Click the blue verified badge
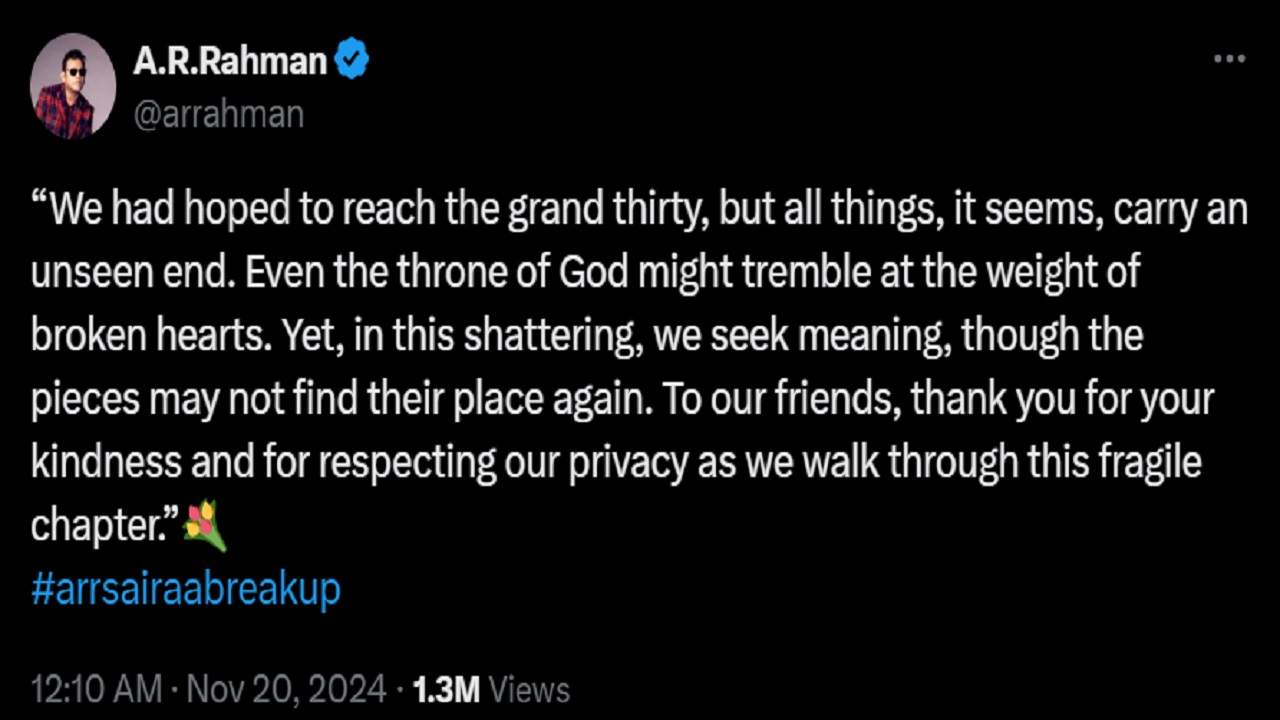The image size is (1280, 720). point(351,61)
